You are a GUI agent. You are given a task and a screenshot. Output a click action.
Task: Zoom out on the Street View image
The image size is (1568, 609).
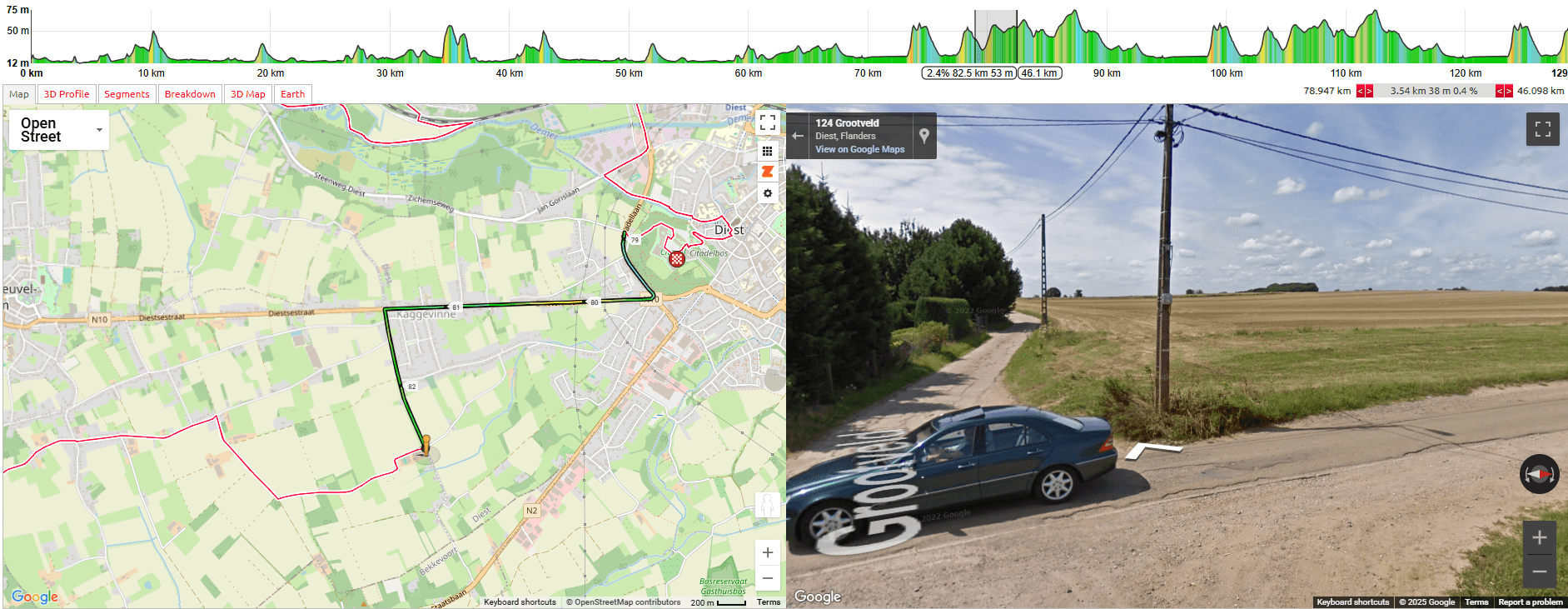pyautogui.click(x=1539, y=572)
